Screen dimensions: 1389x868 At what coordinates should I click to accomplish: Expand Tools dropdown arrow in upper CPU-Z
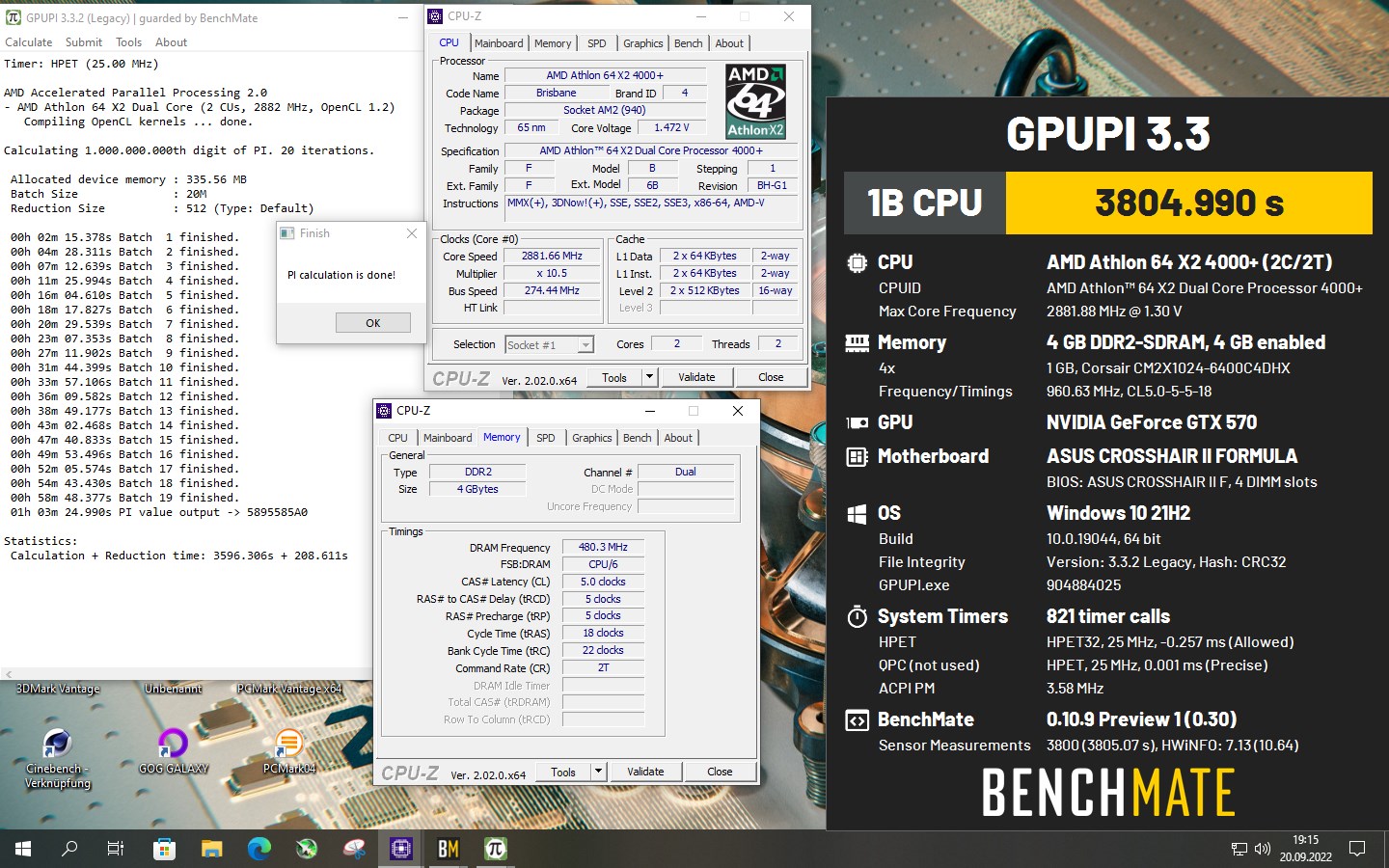click(x=649, y=377)
